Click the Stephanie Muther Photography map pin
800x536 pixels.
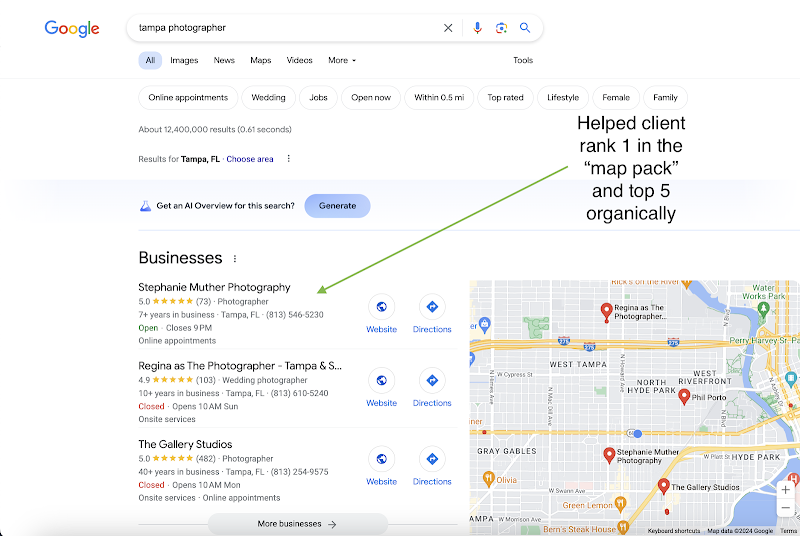click(609, 455)
